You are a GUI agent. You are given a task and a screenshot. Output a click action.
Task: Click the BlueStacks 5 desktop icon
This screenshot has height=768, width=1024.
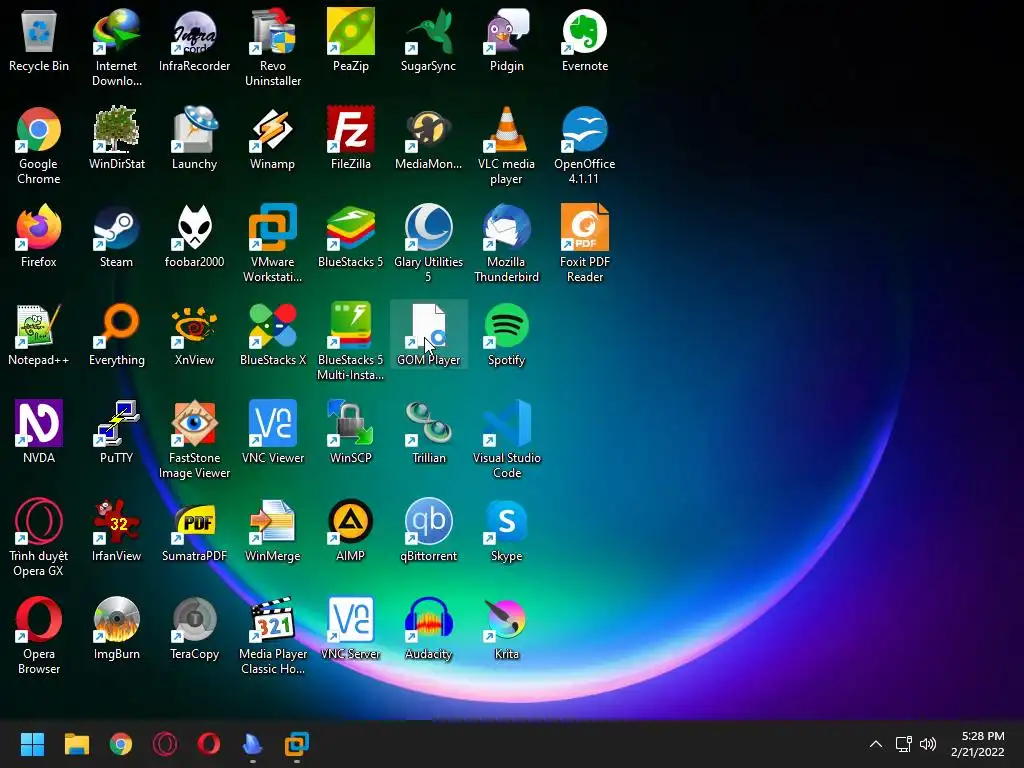pyautogui.click(x=351, y=227)
